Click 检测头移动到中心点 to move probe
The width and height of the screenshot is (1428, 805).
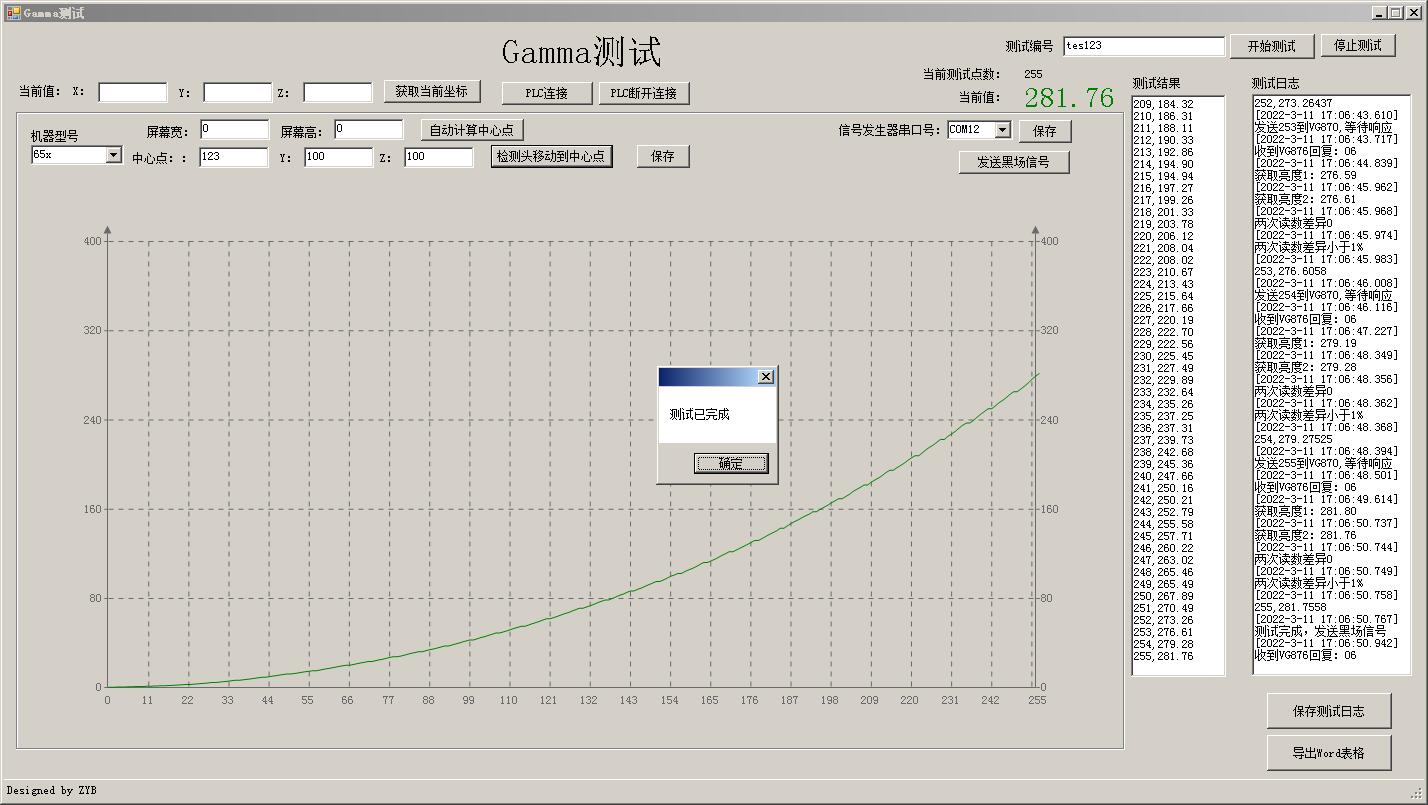551,156
